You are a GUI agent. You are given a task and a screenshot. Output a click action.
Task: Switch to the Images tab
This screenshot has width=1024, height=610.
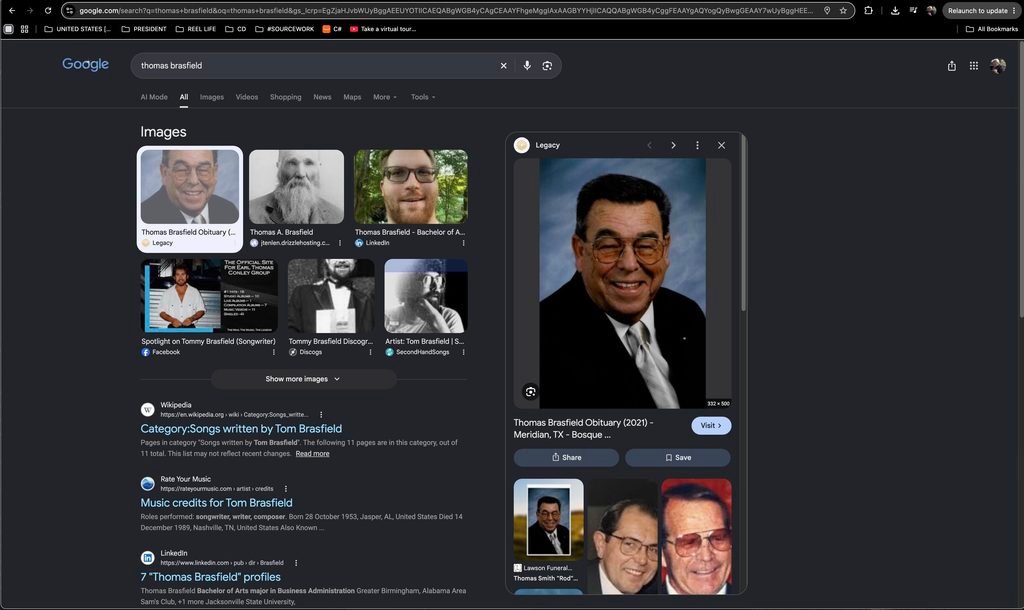click(x=212, y=97)
